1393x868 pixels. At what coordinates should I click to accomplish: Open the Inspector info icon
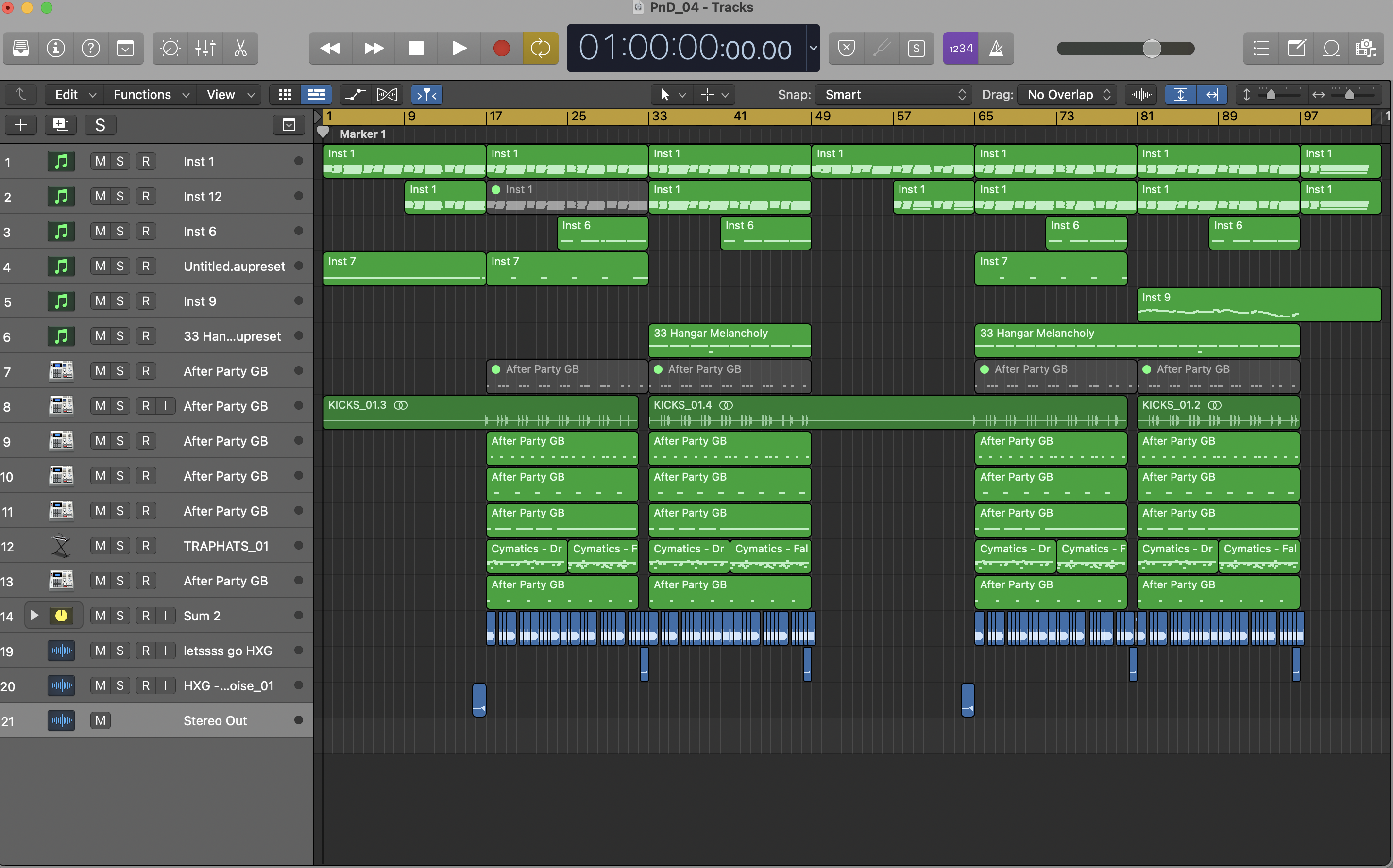(x=56, y=48)
